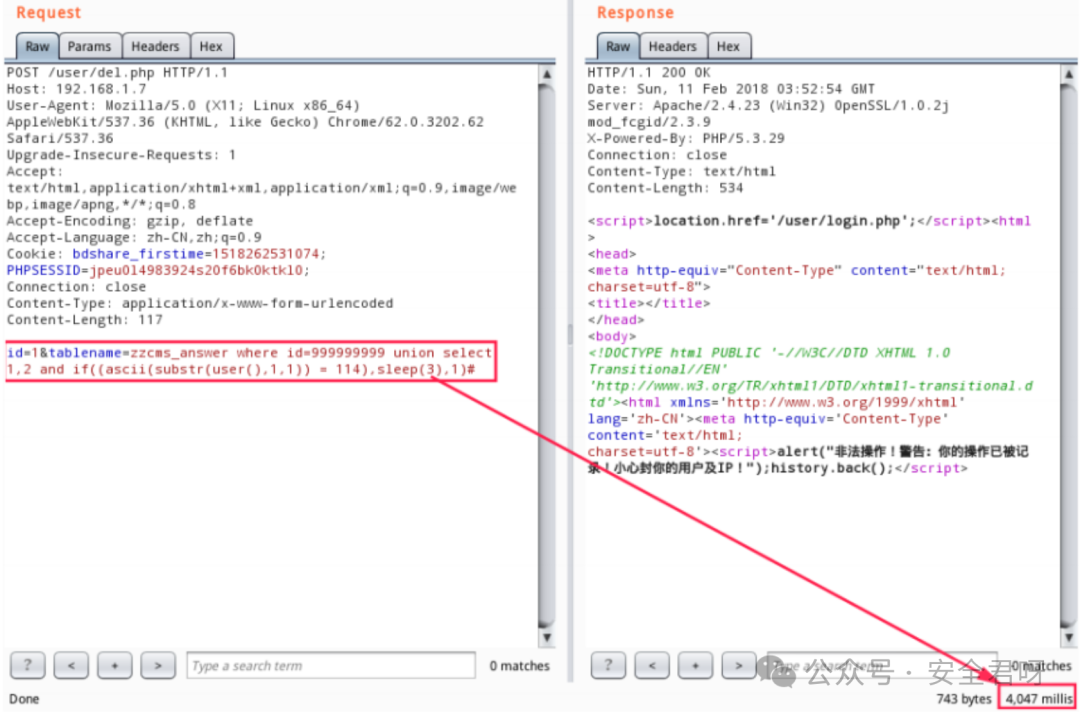
Task: Switch to Request Raw tab
Action: 37,46
